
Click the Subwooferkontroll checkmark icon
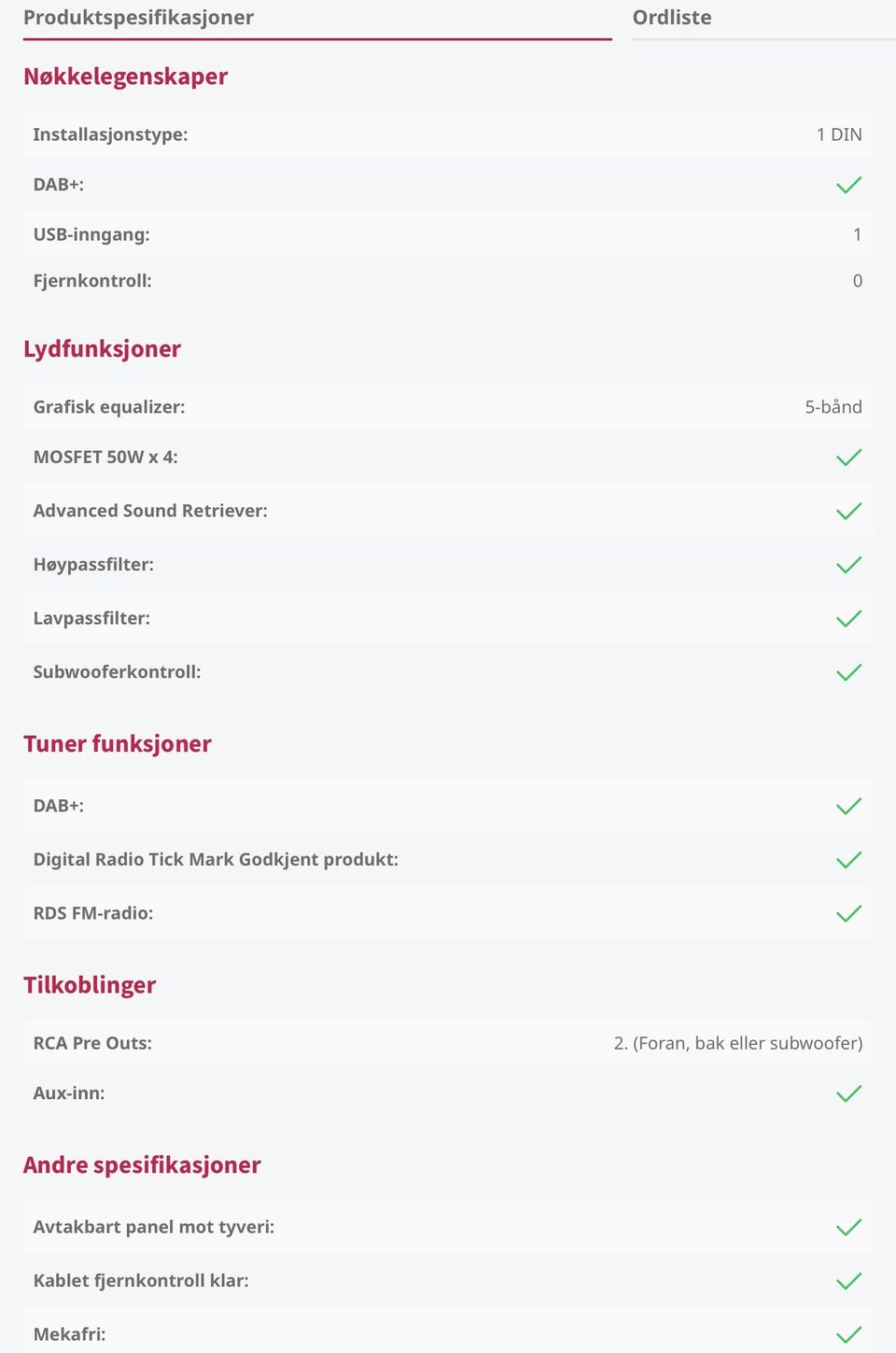tap(848, 672)
